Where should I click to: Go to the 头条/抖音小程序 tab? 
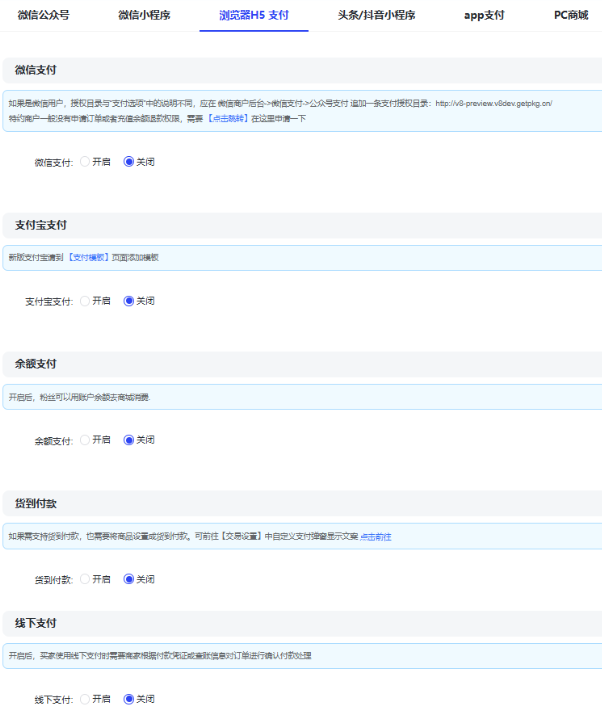[x=376, y=15]
